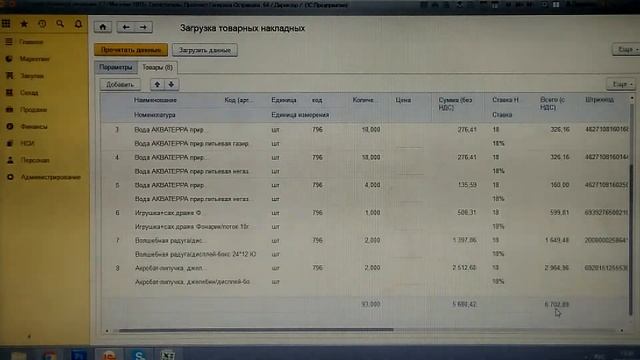This screenshot has height=360, width=640.
Task: Click the Сумма (без НДС) column header
Action: [x=456, y=104]
